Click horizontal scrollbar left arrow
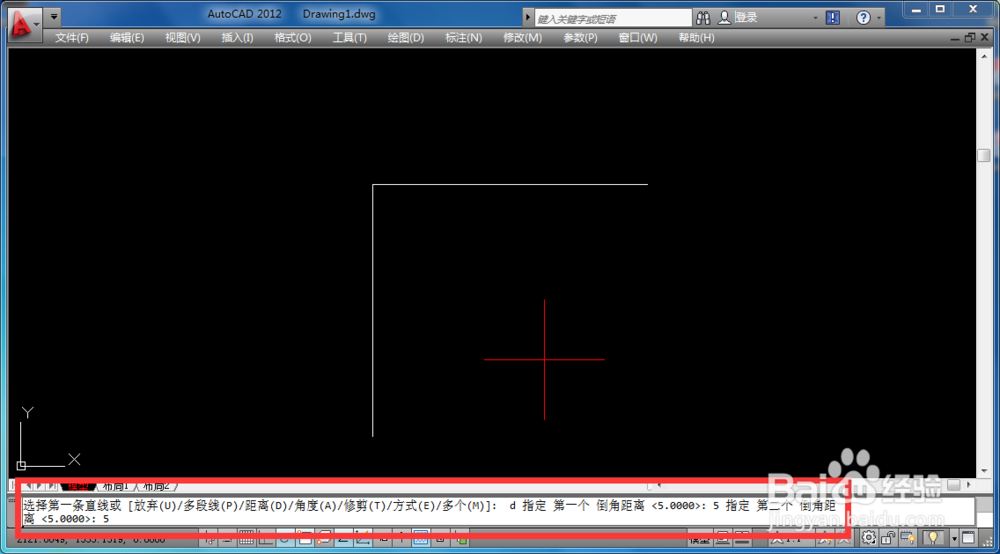This screenshot has height=554, width=1000. click(659, 486)
